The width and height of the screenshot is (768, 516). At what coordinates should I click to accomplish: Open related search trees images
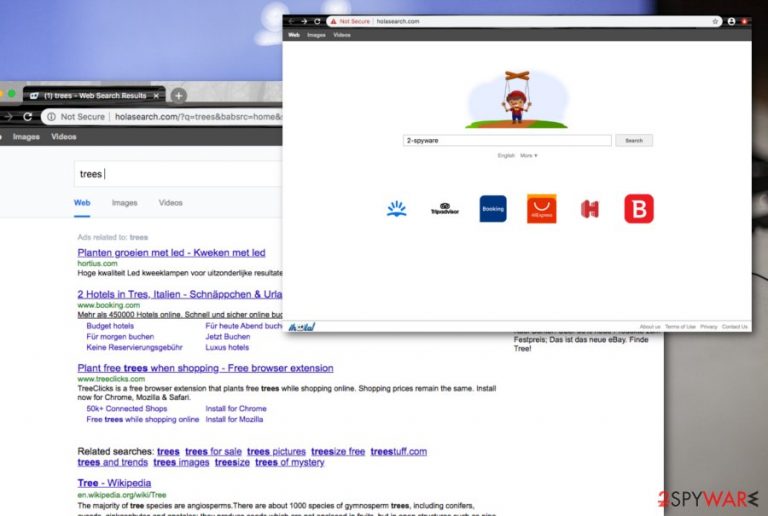pos(181,462)
